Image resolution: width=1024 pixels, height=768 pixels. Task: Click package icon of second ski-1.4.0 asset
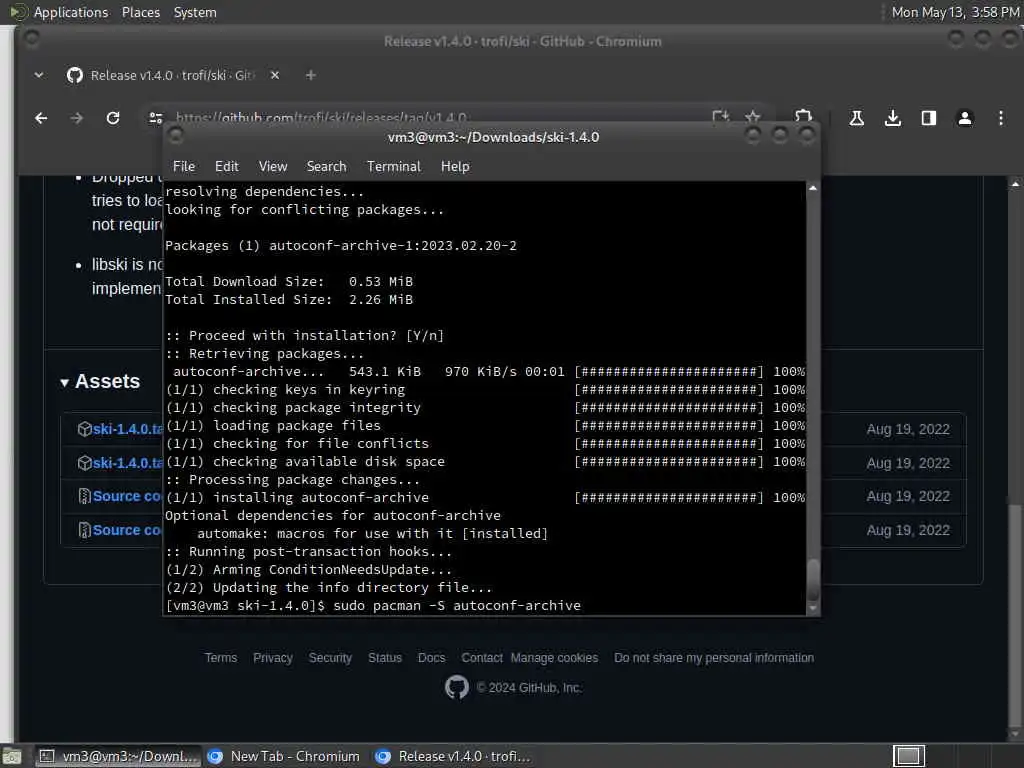point(84,463)
